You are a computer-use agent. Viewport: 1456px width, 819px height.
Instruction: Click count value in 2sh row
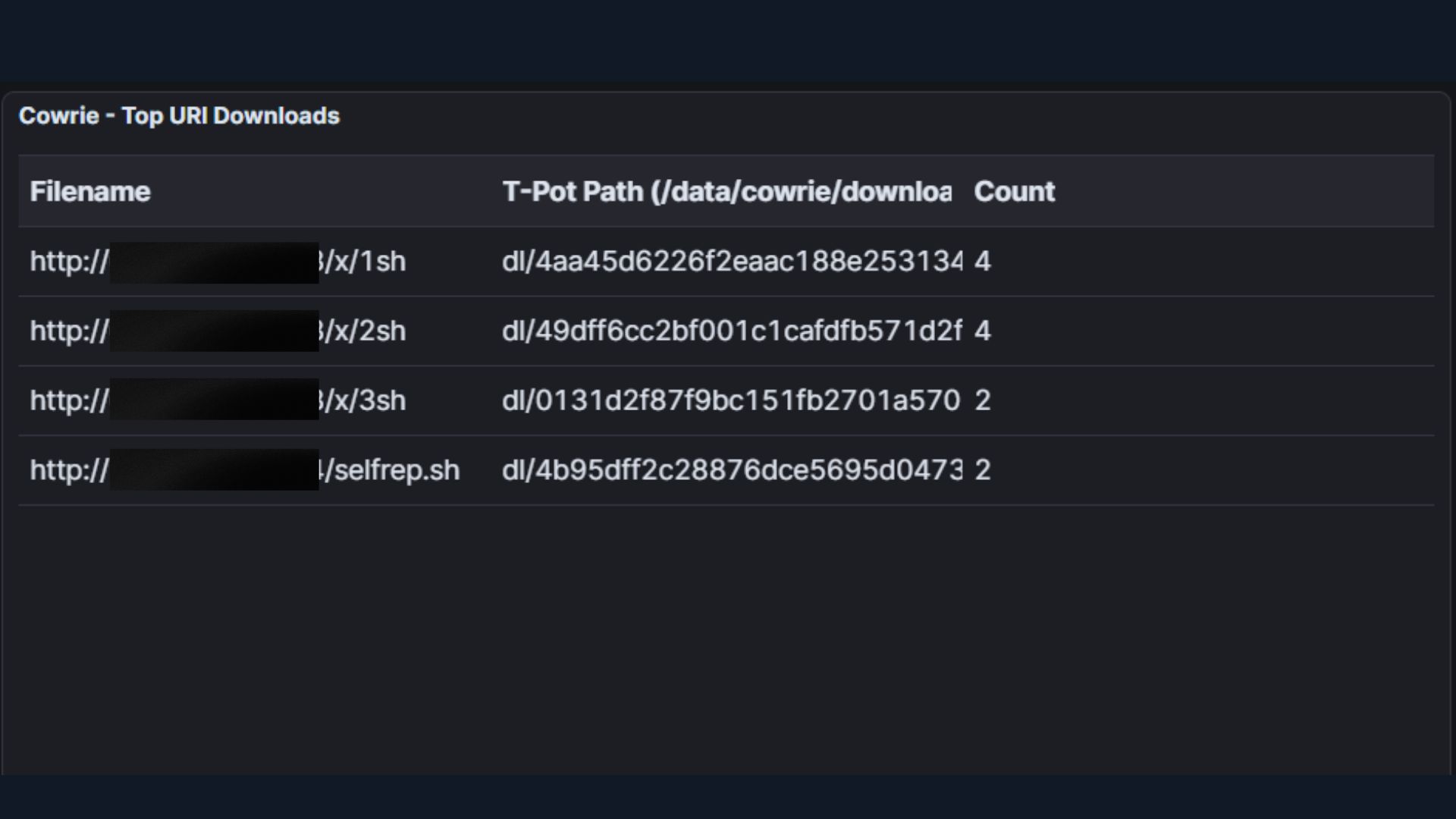point(982,331)
